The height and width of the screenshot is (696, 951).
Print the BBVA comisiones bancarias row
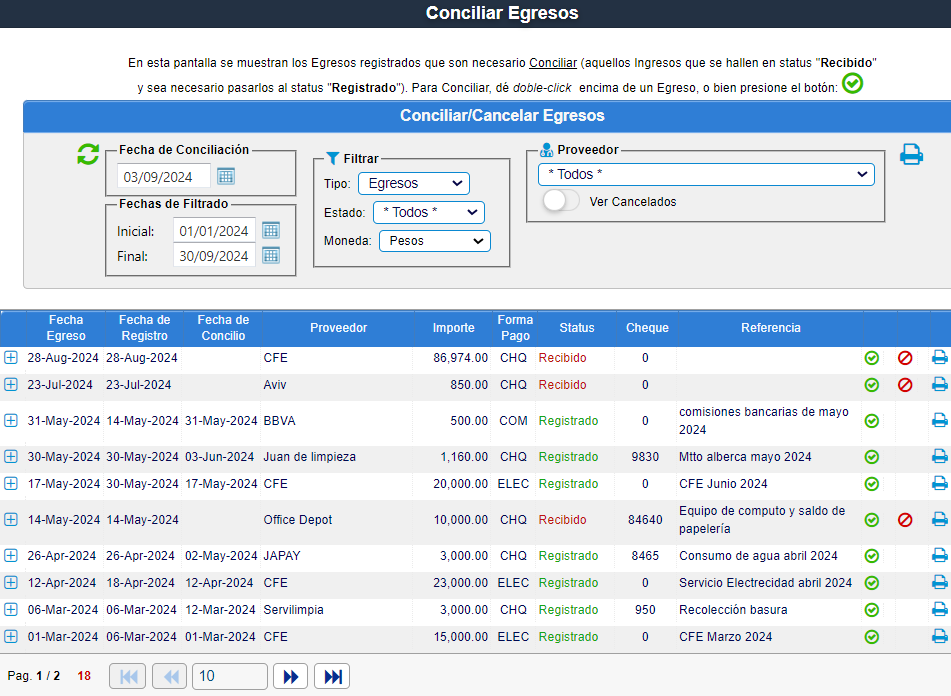pyautogui.click(x=939, y=421)
